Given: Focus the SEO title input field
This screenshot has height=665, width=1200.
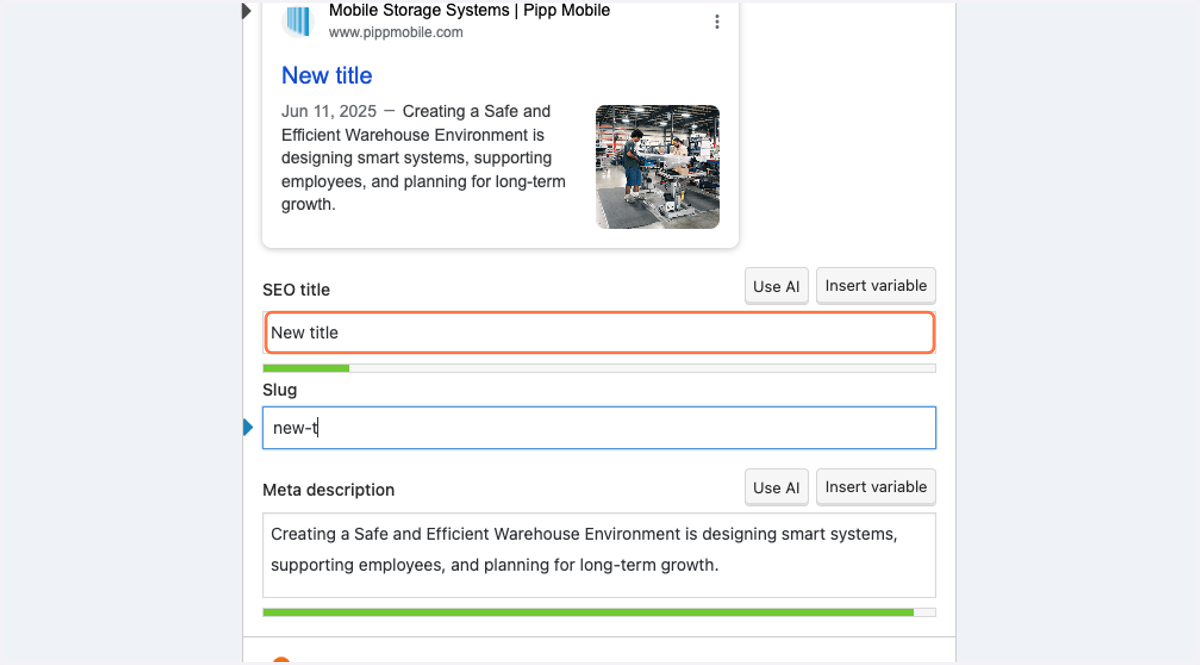Looking at the screenshot, I should (600, 333).
